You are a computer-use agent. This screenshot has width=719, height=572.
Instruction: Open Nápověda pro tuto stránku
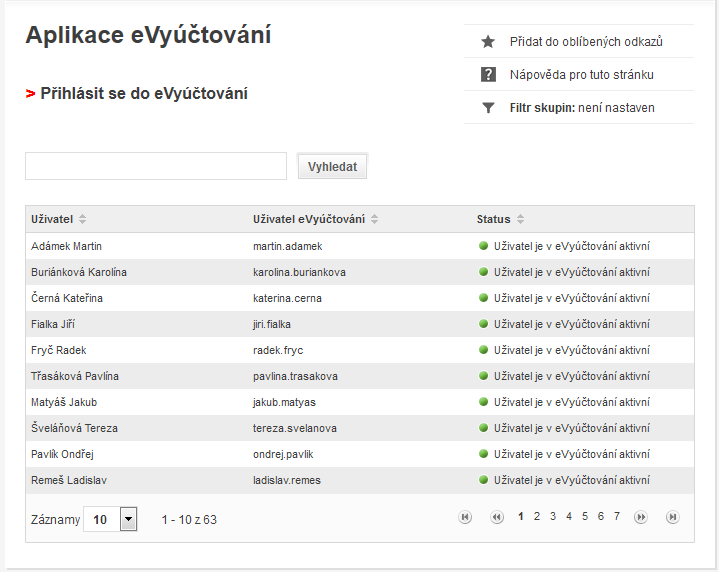581,75
